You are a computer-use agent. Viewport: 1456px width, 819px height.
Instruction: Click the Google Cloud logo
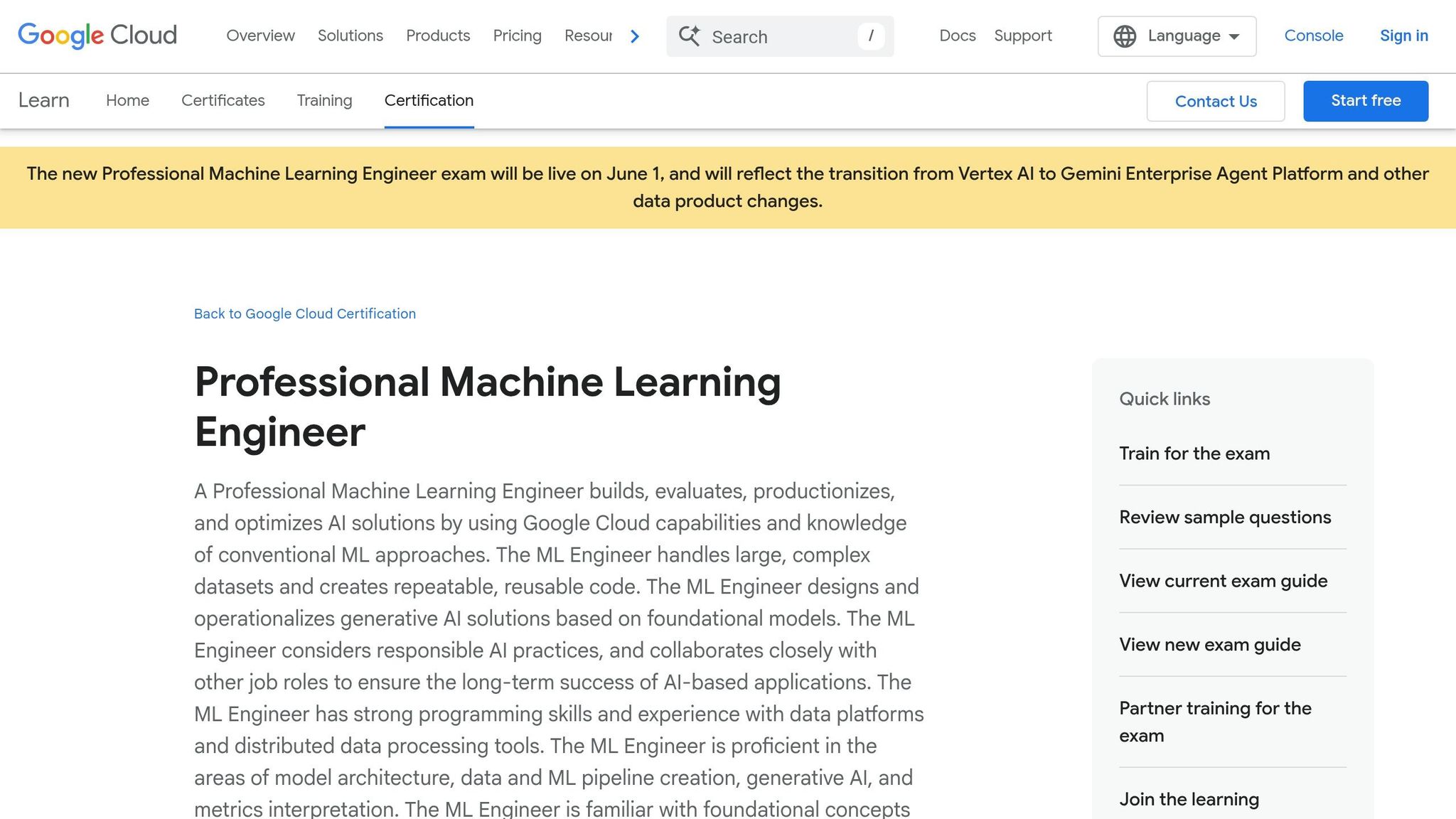pyautogui.click(x=97, y=36)
